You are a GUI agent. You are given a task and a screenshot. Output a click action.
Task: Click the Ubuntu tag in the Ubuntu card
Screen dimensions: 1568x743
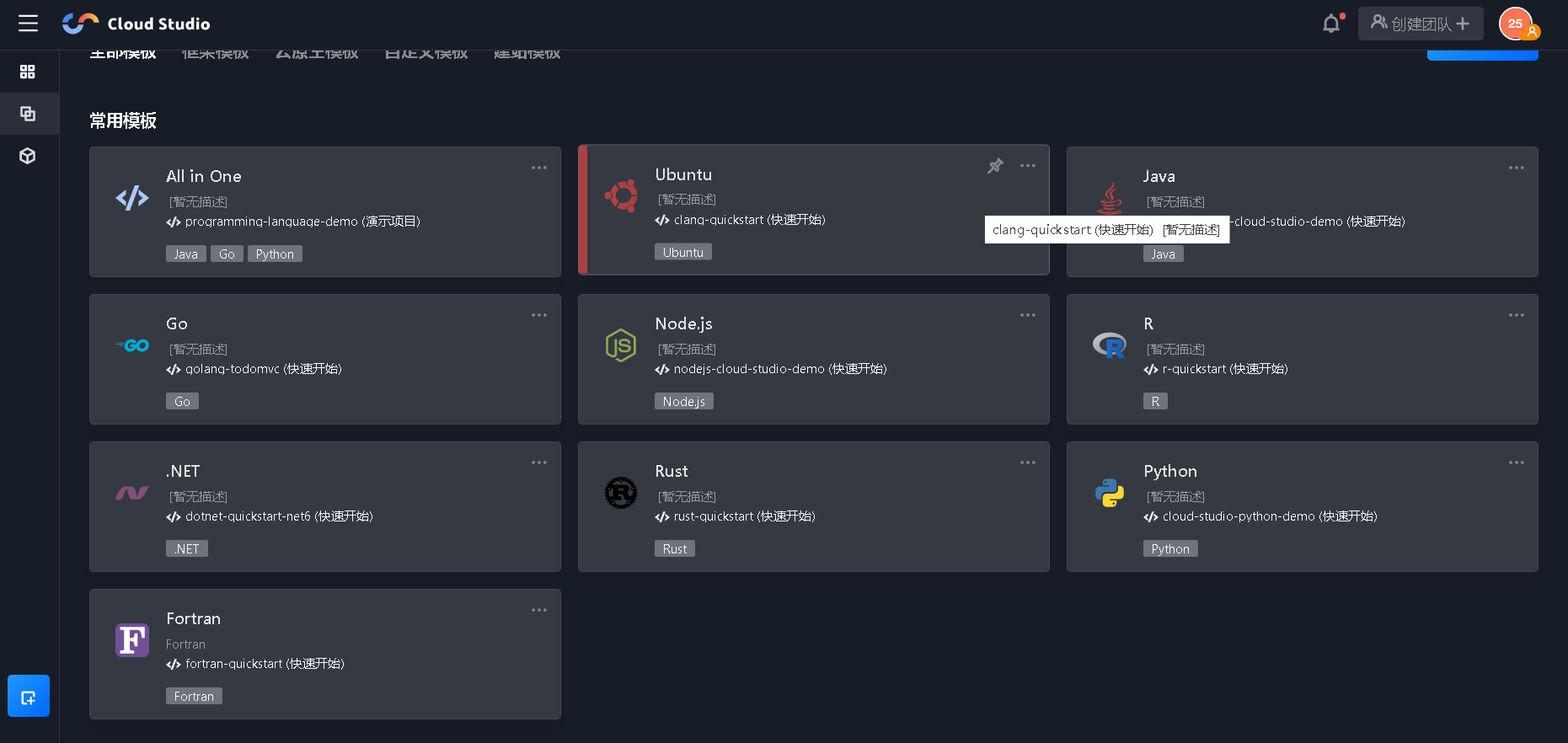pos(683,252)
